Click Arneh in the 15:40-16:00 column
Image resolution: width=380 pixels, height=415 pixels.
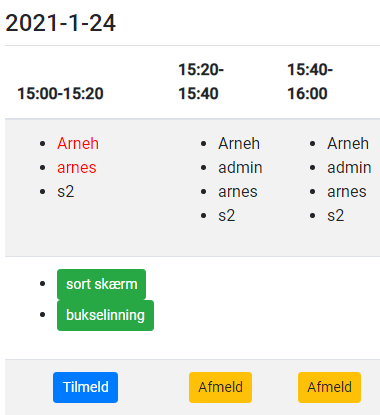[348, 144]
